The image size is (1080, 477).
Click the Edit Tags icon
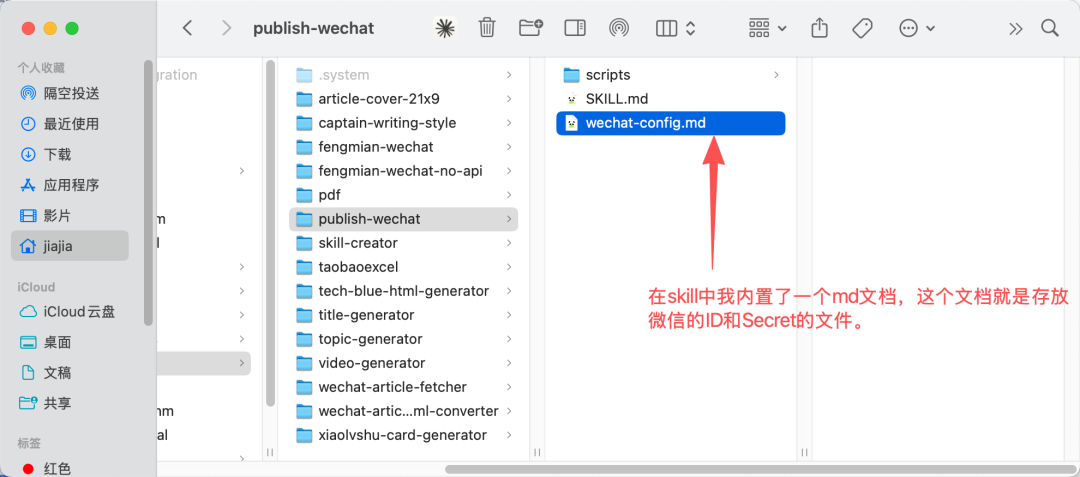point(862,28)
